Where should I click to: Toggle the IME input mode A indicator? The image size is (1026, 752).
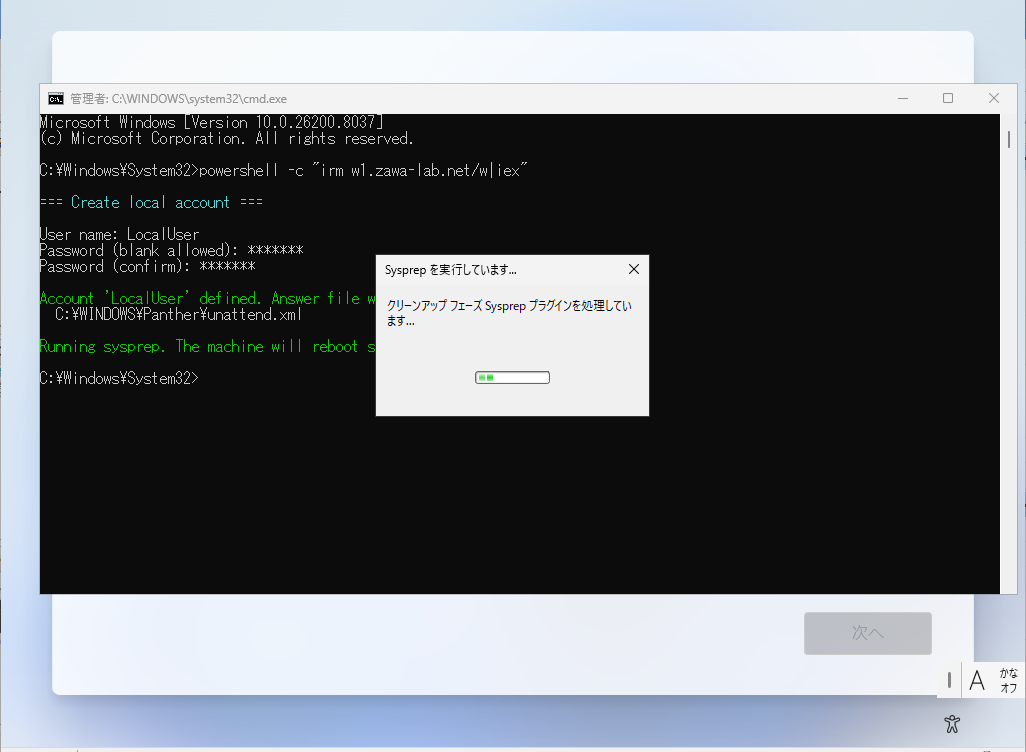point(977,681)
